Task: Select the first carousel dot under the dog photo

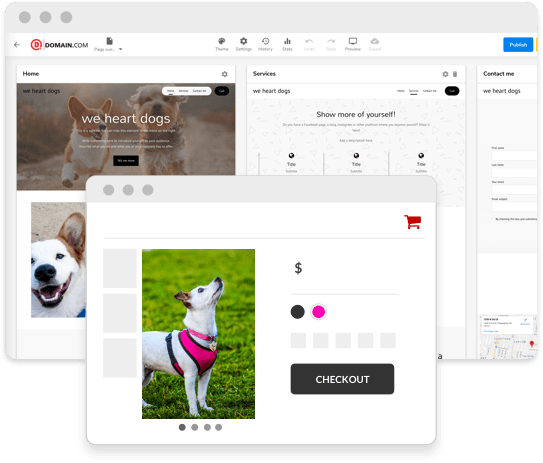Action: point(182,427)
